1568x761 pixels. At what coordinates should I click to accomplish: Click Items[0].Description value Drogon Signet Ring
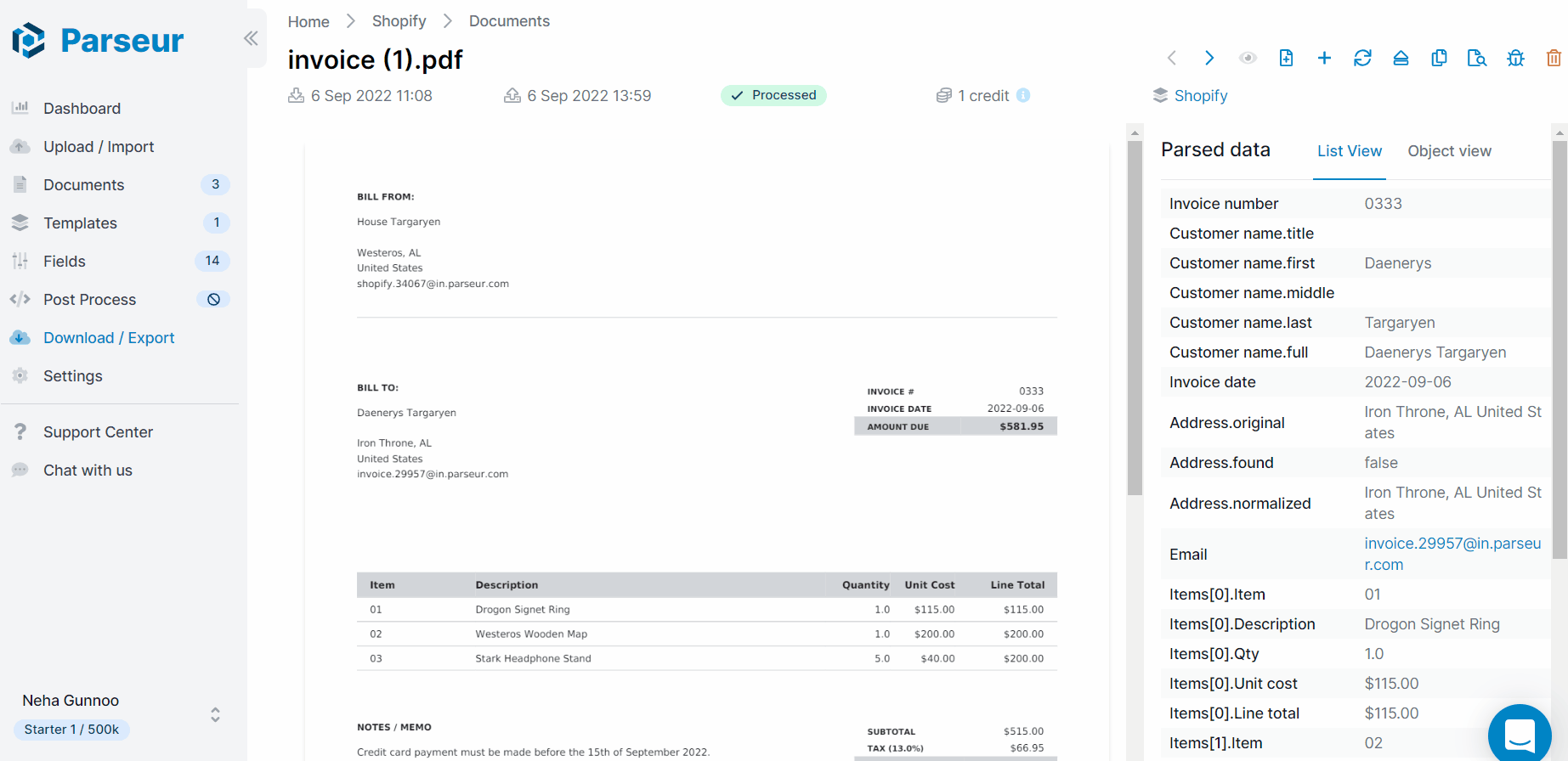coord(1432,624)
